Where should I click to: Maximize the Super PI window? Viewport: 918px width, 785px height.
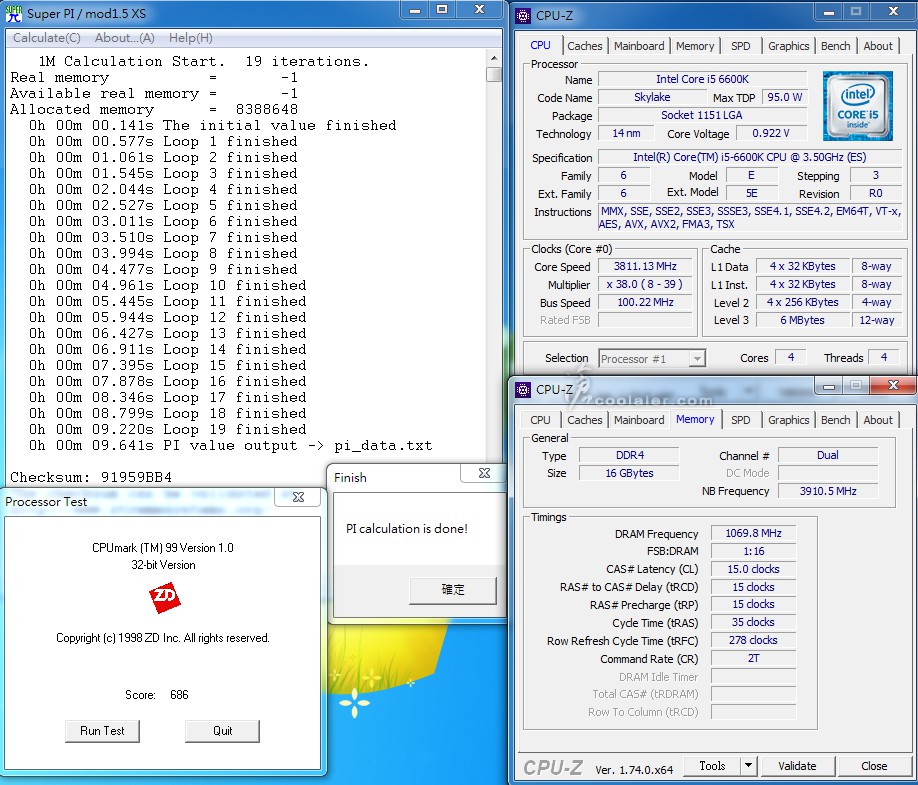coord(442,10)
